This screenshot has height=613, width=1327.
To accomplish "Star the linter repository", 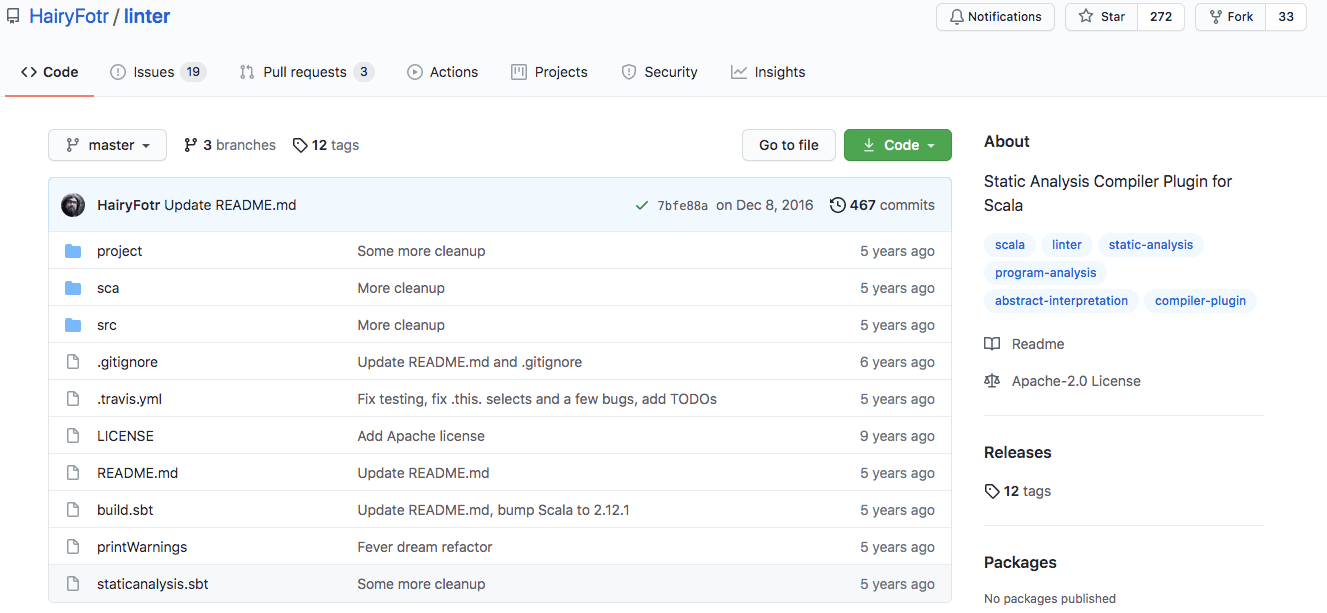I will (x=1100, y=16).
